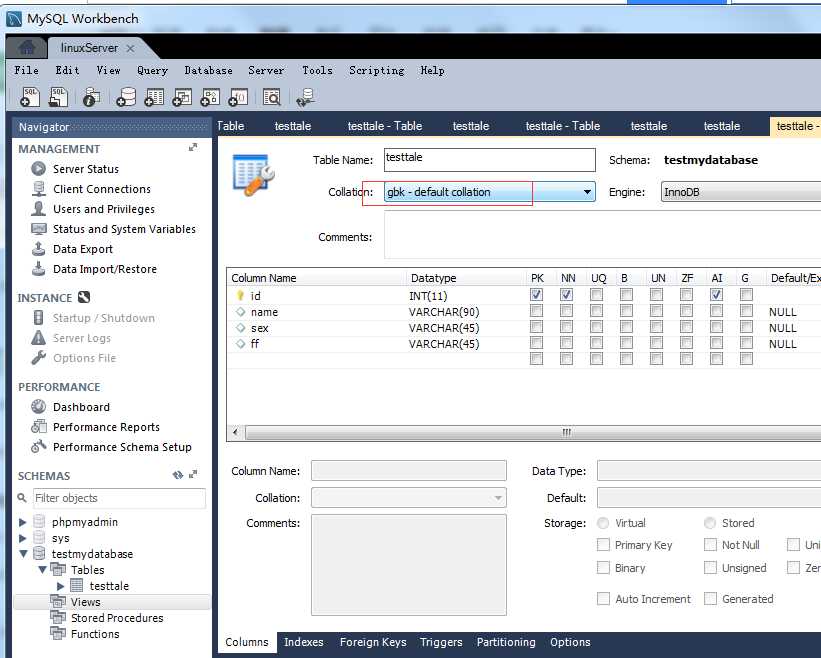Viewport: 821px width, 658px height.
Task: Switch to the Partitioning tab
Action: click(x=506, y=642)
